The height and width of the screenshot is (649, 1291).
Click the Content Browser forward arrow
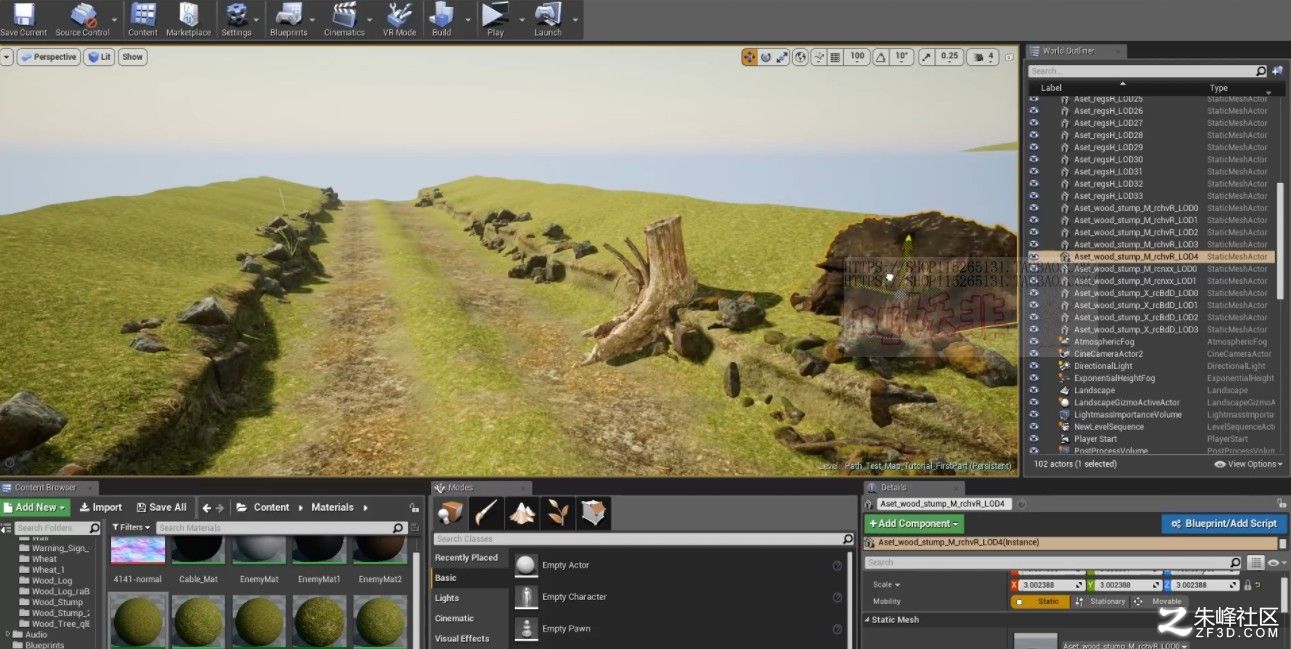[x=220, y=507]
